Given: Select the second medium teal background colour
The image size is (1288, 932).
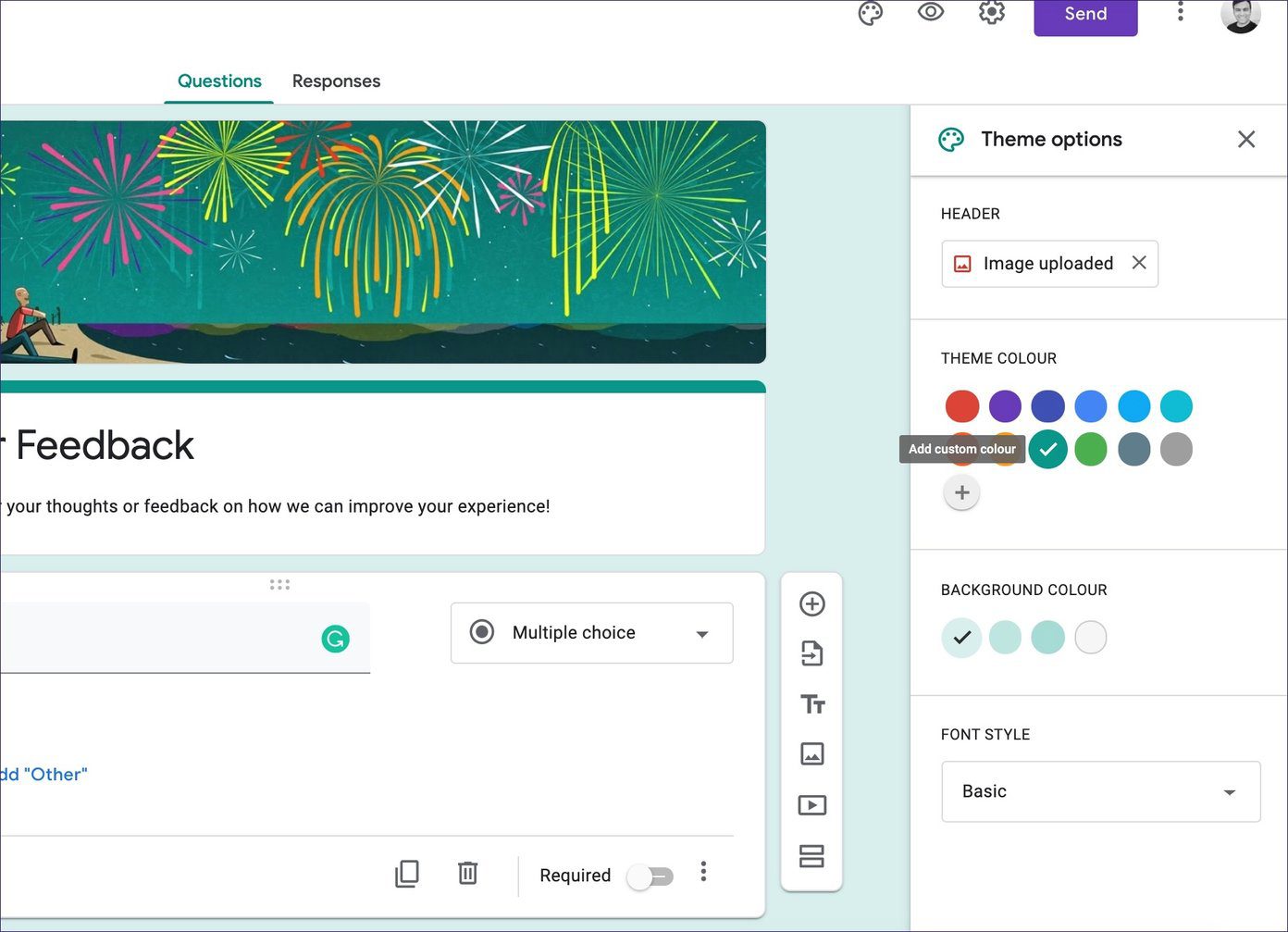Looking at the screenshot, I should [x=1005, y=637].
